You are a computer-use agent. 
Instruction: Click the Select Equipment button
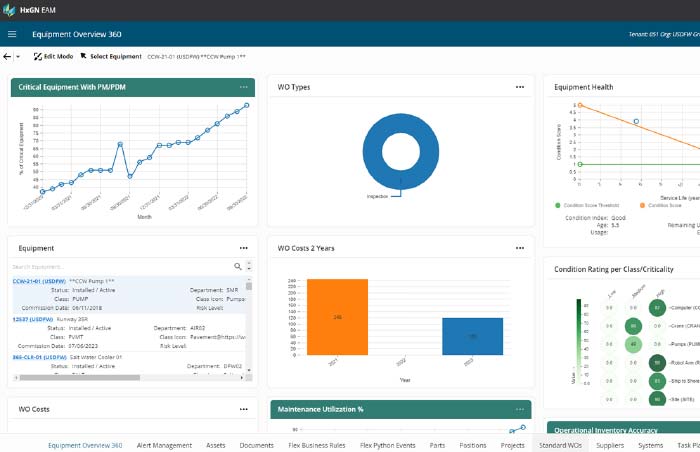[x=111, y=57]
